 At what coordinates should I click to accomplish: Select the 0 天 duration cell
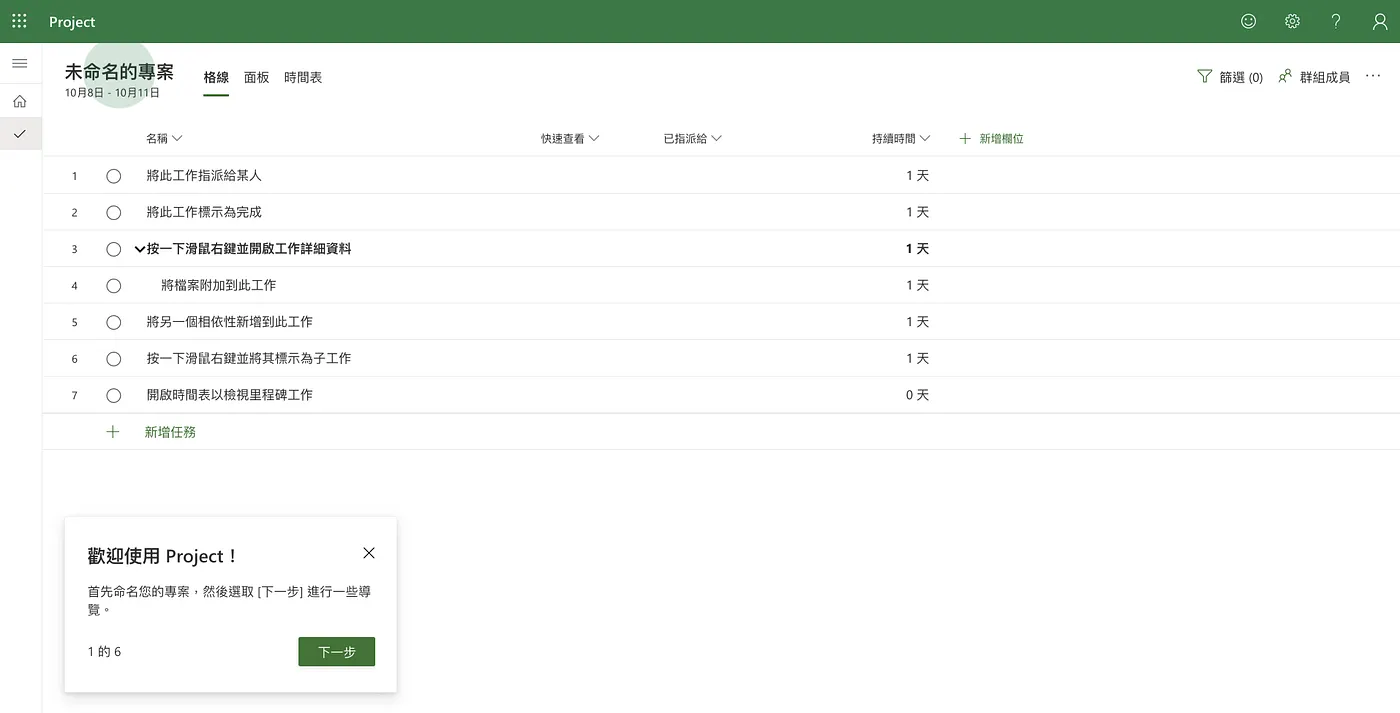(917, 395)
